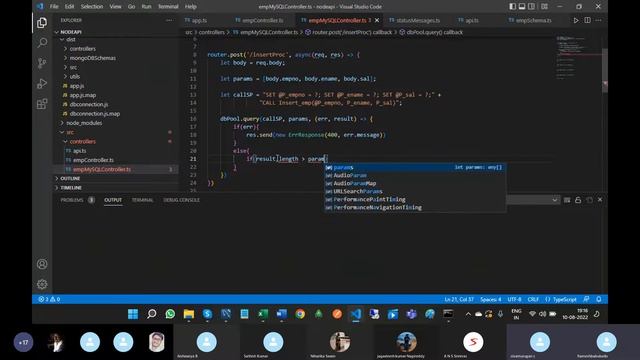
Task: Switch to the DEBUG CONSOLE tab
Action: pyautogui.click(x=182, y=200)
